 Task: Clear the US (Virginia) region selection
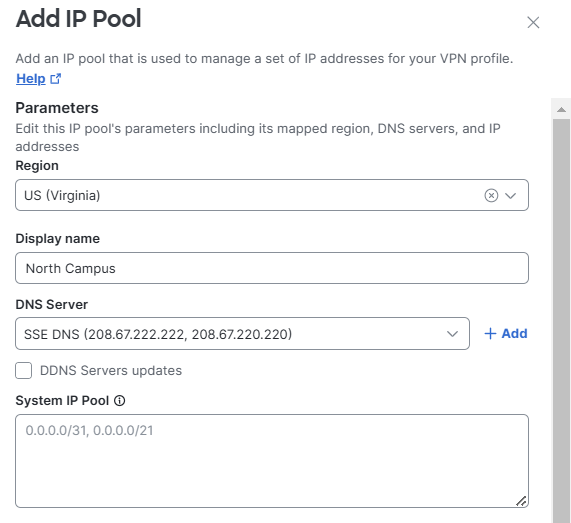(x=491, y=196)
